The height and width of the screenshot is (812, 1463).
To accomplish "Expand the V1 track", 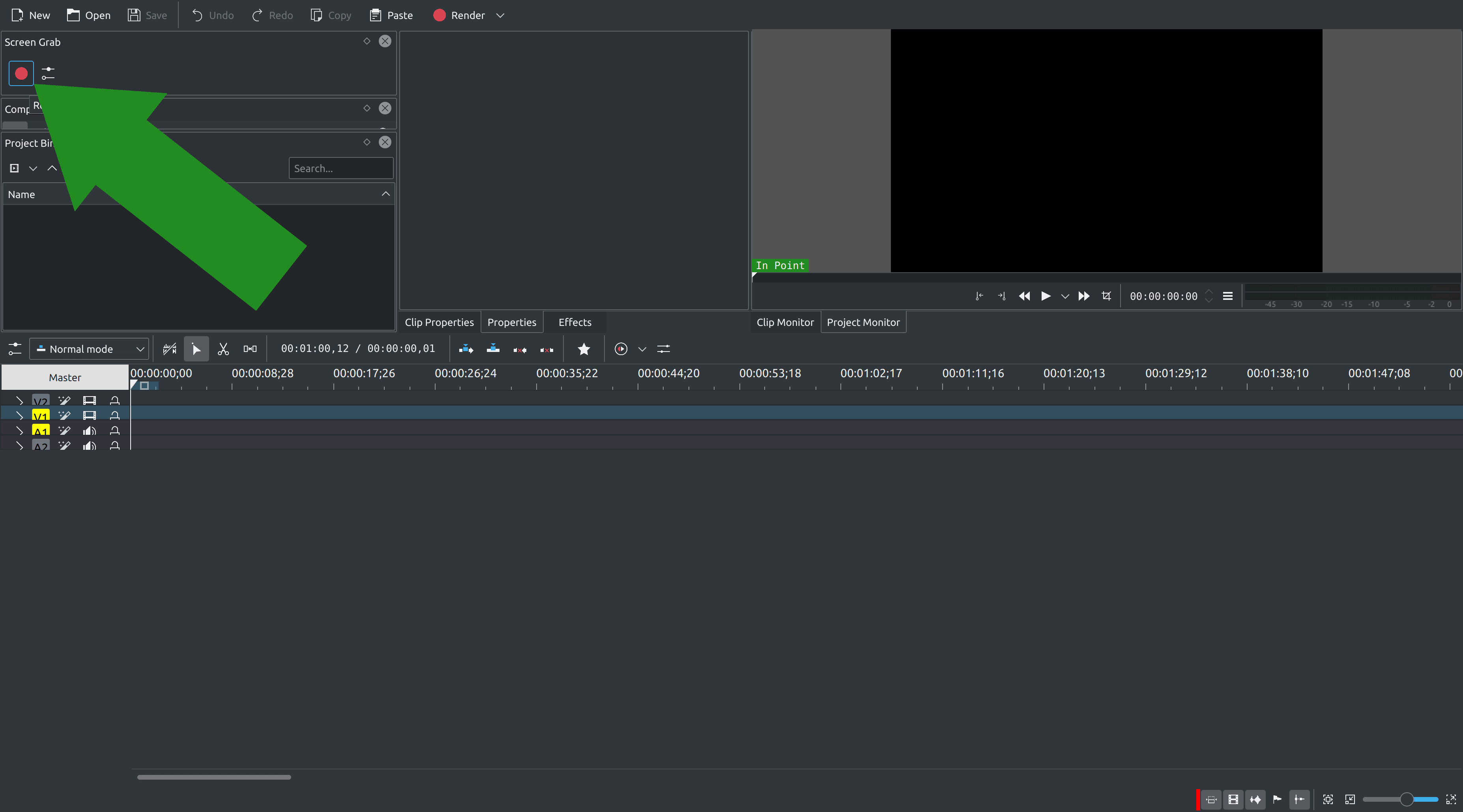I will coord(19,415).
